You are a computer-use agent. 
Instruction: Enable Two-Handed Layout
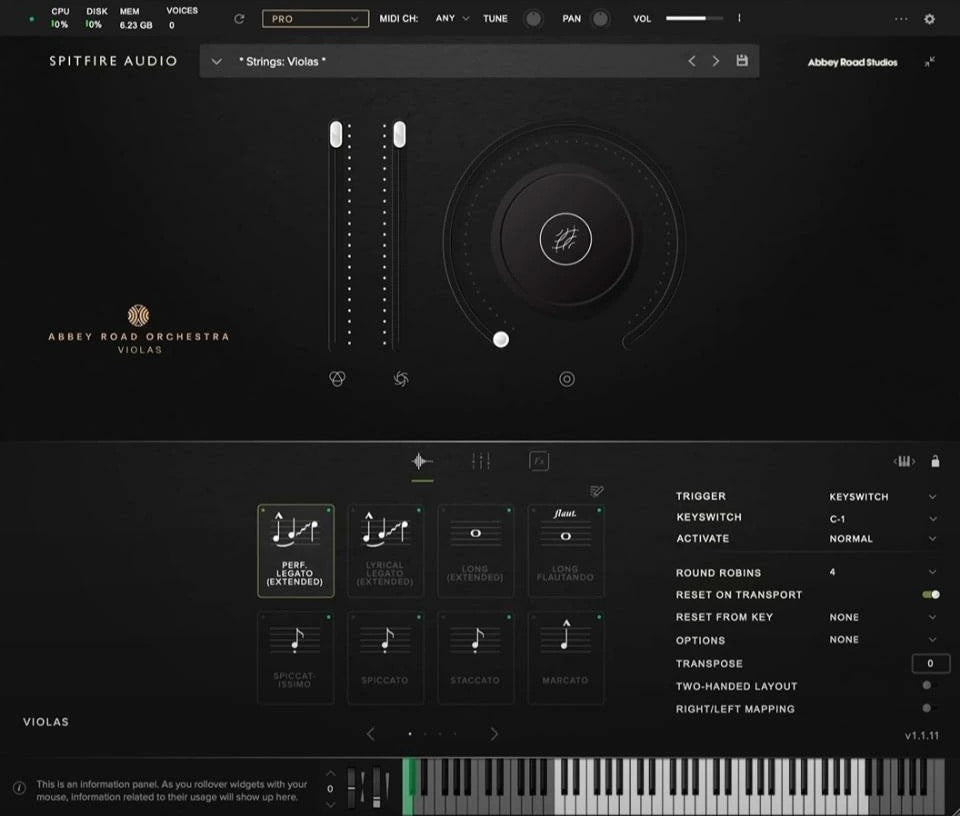tap(927, 686)
